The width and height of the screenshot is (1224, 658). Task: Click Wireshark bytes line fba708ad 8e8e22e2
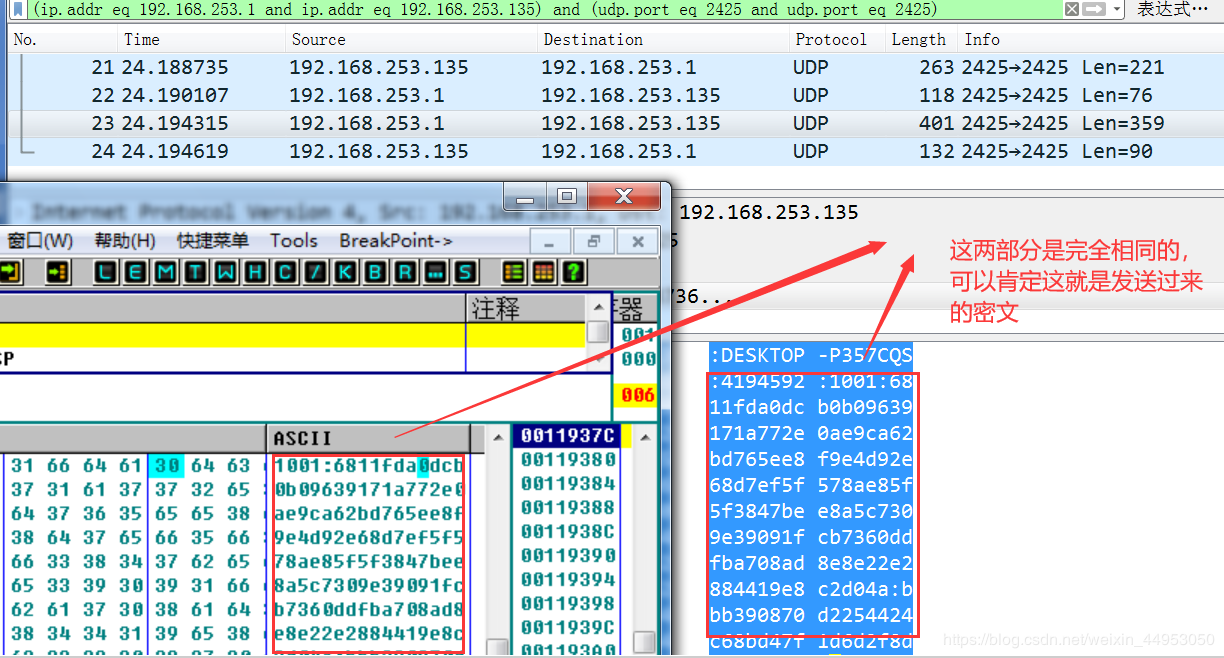(811, 563)
